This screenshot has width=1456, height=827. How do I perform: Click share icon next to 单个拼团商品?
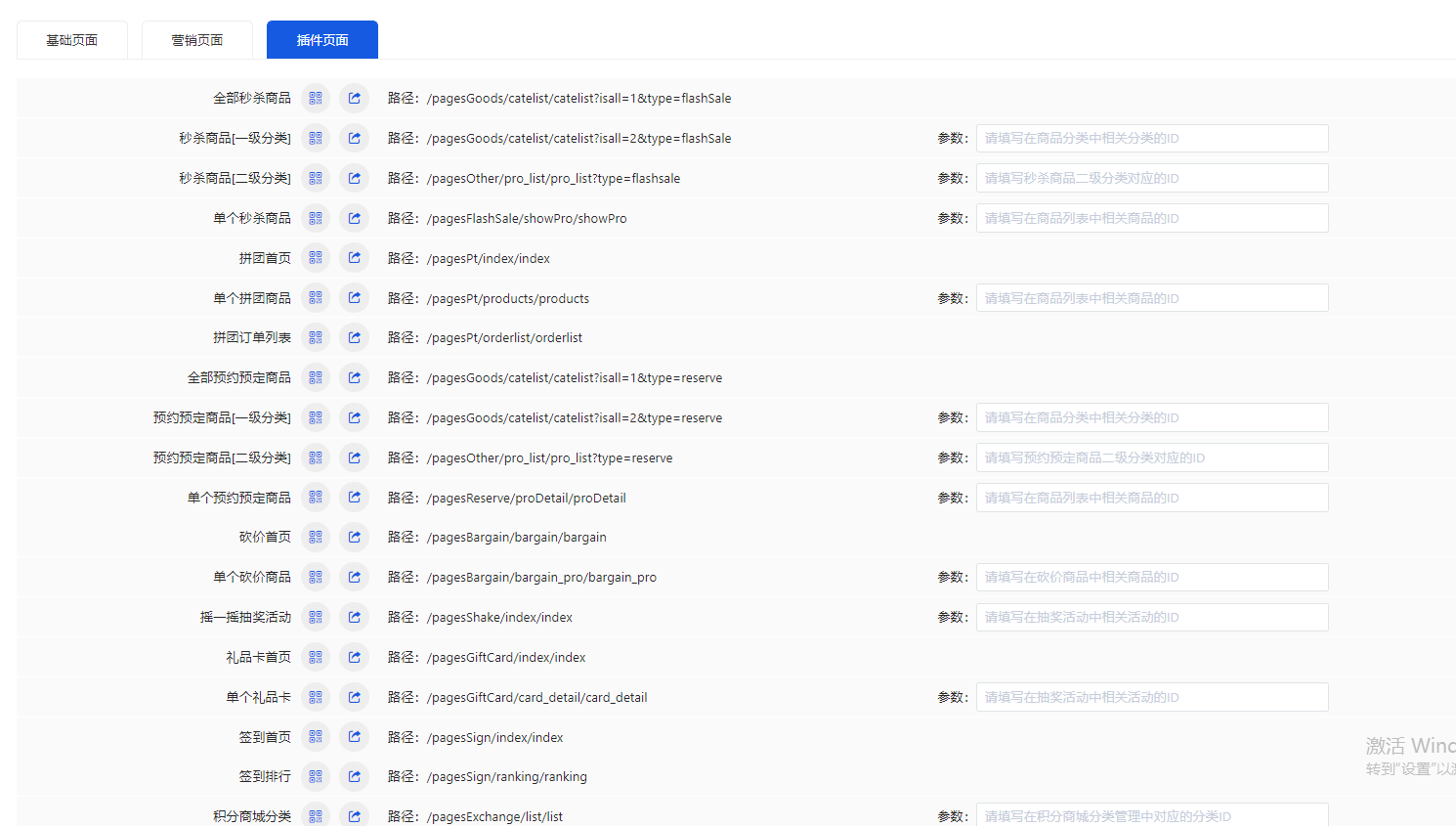(355, 298)
